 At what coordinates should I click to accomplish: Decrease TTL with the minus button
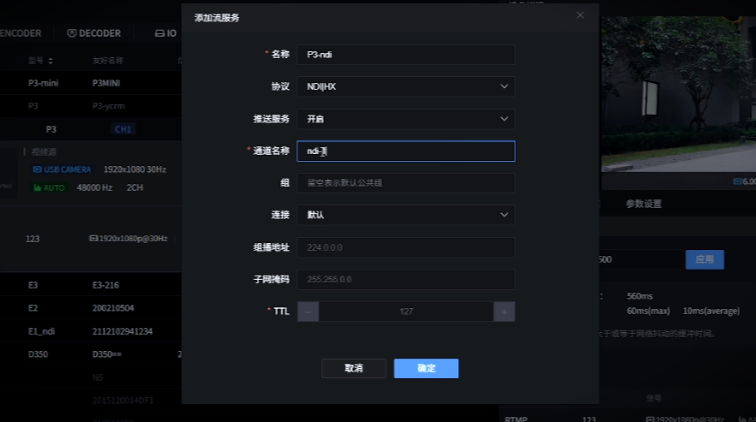point(308,312)
